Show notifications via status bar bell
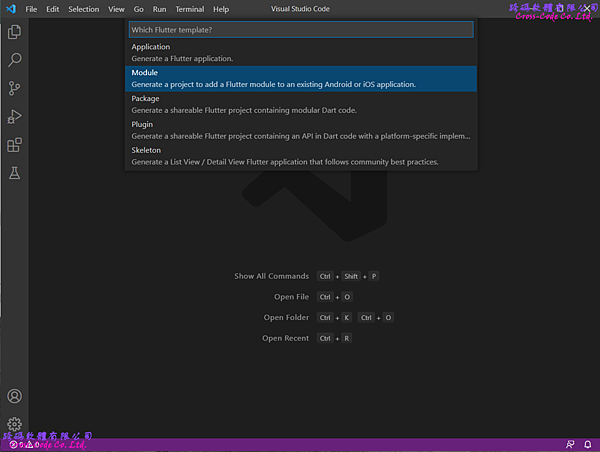The width and height of the screenshot is (600, 452). 587,444
